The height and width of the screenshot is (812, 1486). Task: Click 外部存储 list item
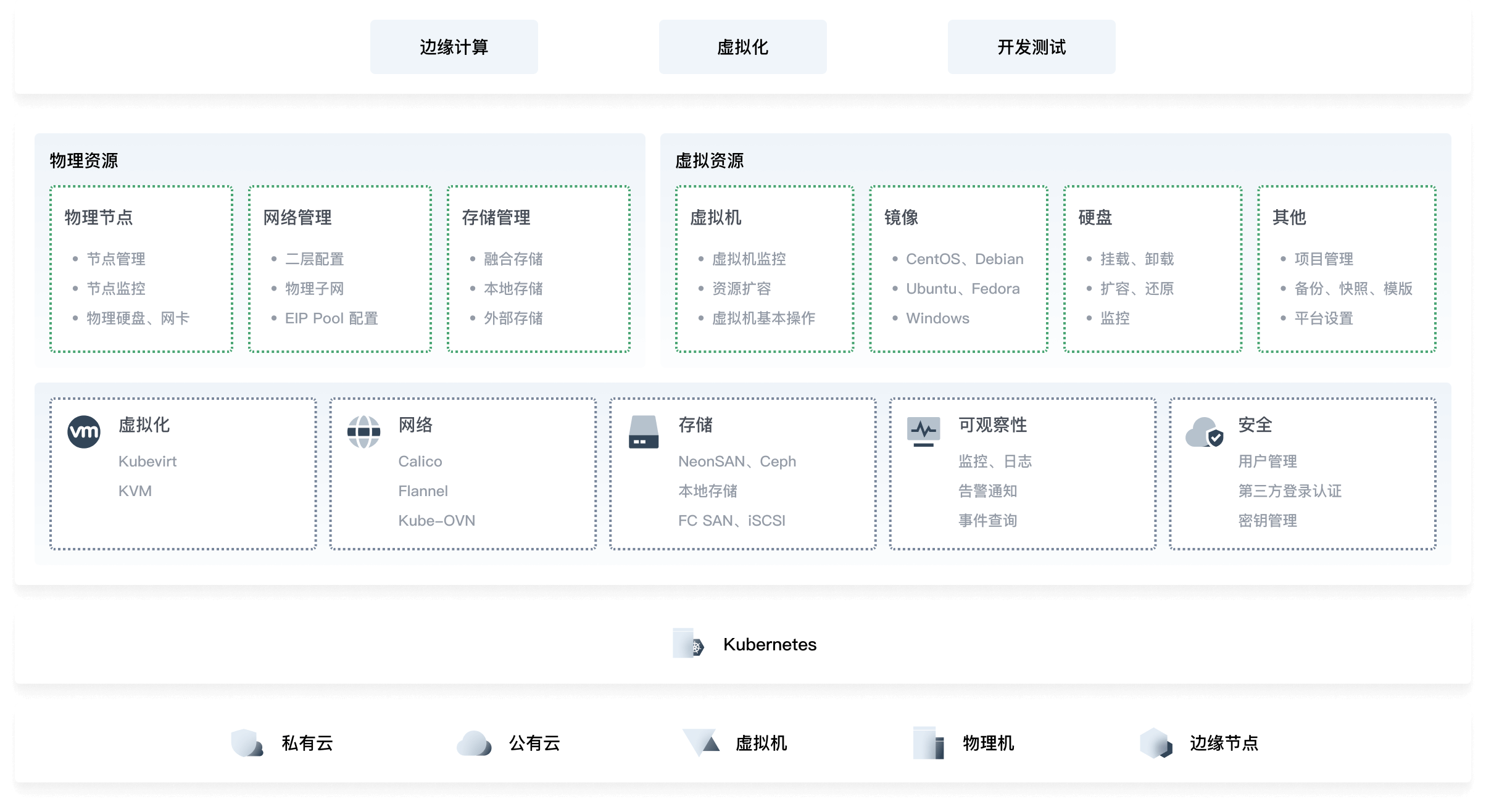[513, 318]
